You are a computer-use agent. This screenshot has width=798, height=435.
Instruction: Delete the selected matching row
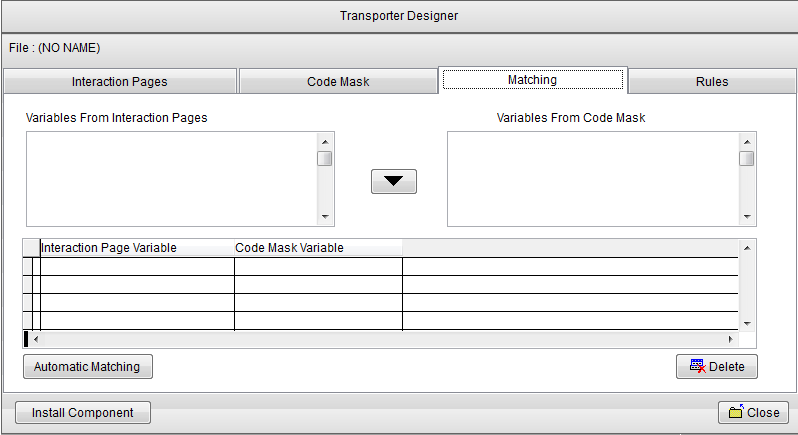point(717,366)
